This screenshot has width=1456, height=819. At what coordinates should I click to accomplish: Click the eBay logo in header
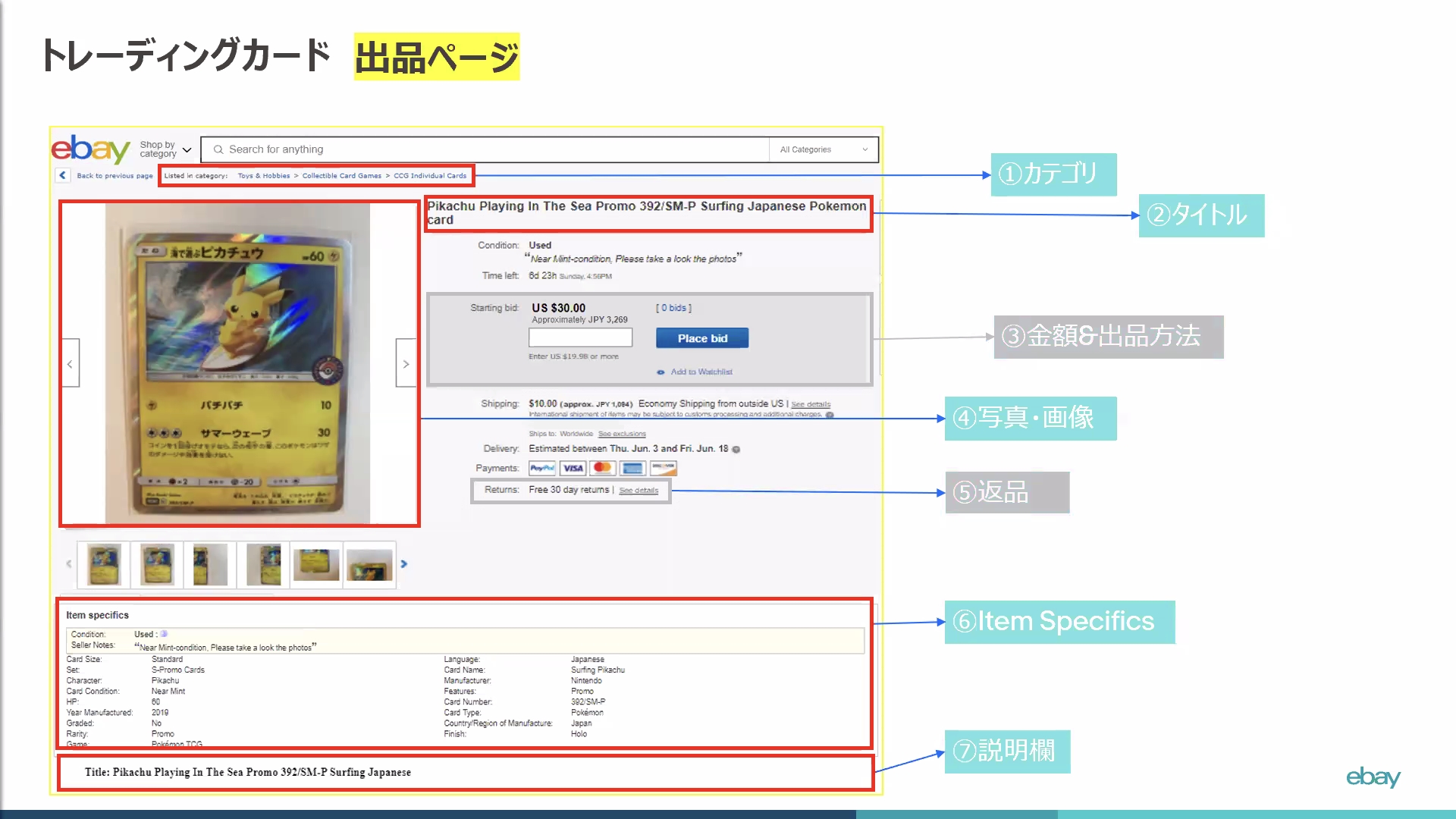(x=90, y=149)
